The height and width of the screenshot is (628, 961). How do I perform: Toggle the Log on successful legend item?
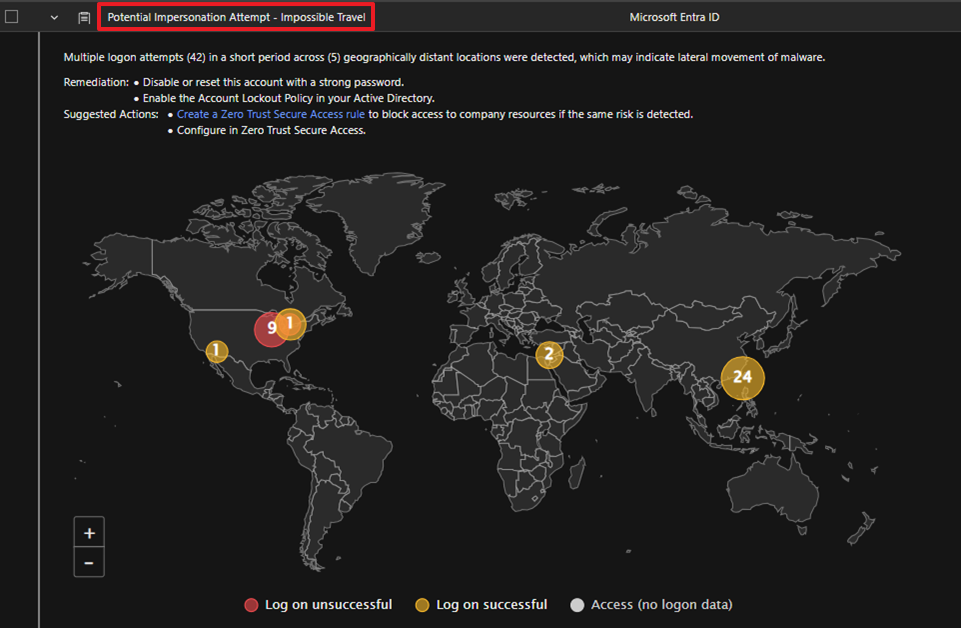481,605
